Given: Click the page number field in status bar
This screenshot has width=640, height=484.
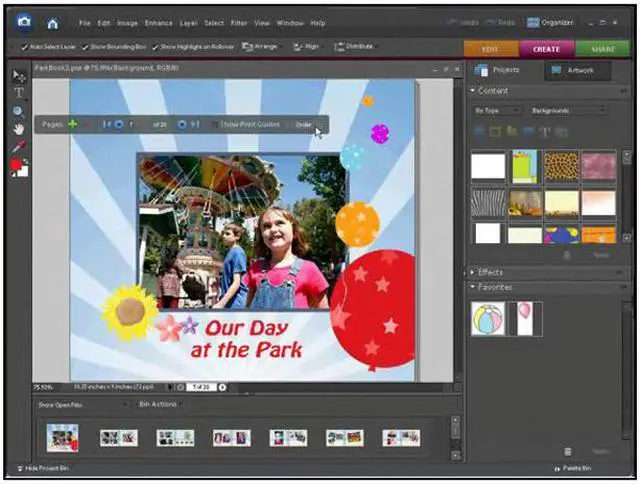Looking at the screenshot, I should pos(201,387).
